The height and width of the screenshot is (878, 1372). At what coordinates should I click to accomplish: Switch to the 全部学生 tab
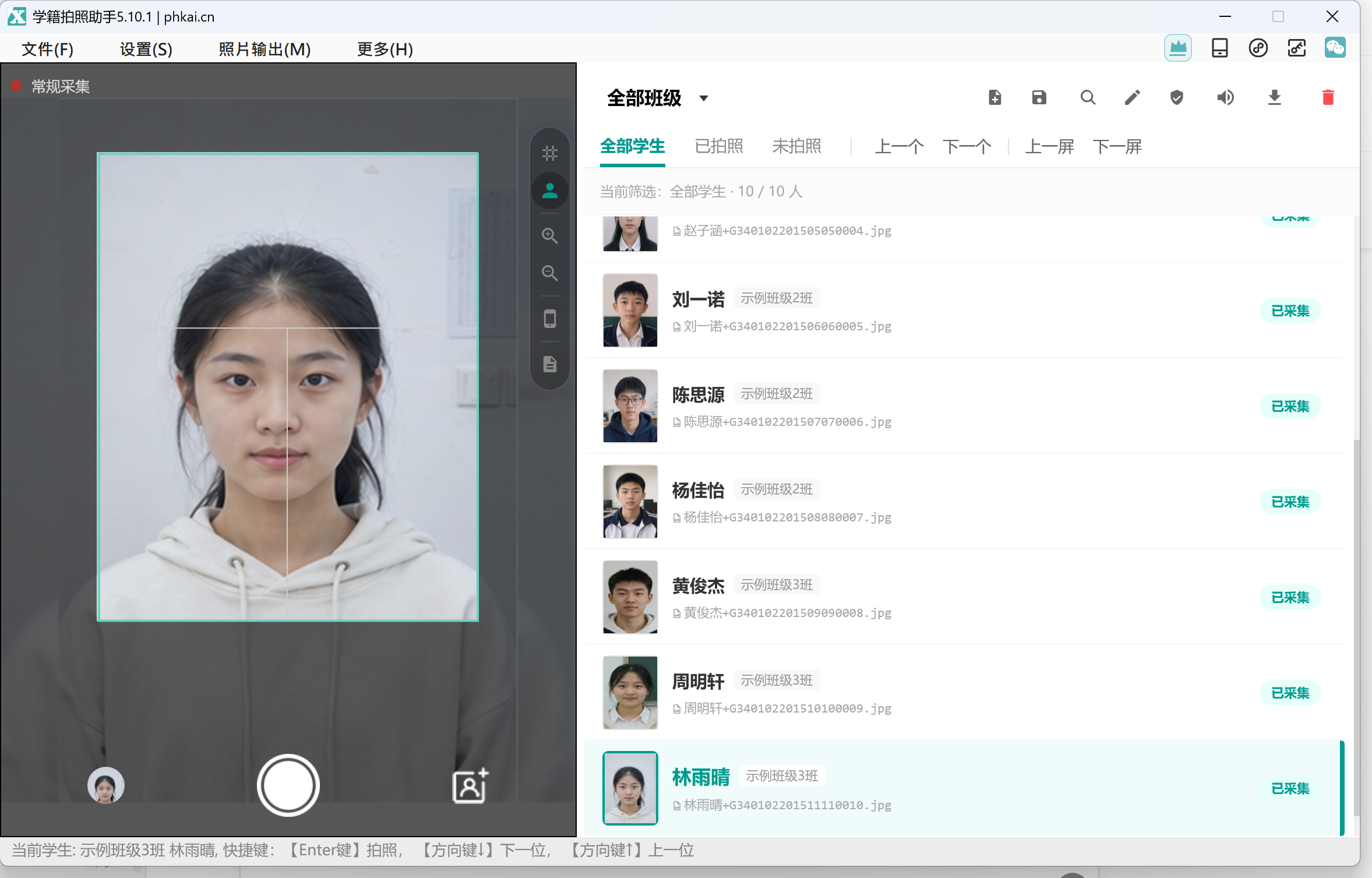pyautogui.click(x=633, y=146)
